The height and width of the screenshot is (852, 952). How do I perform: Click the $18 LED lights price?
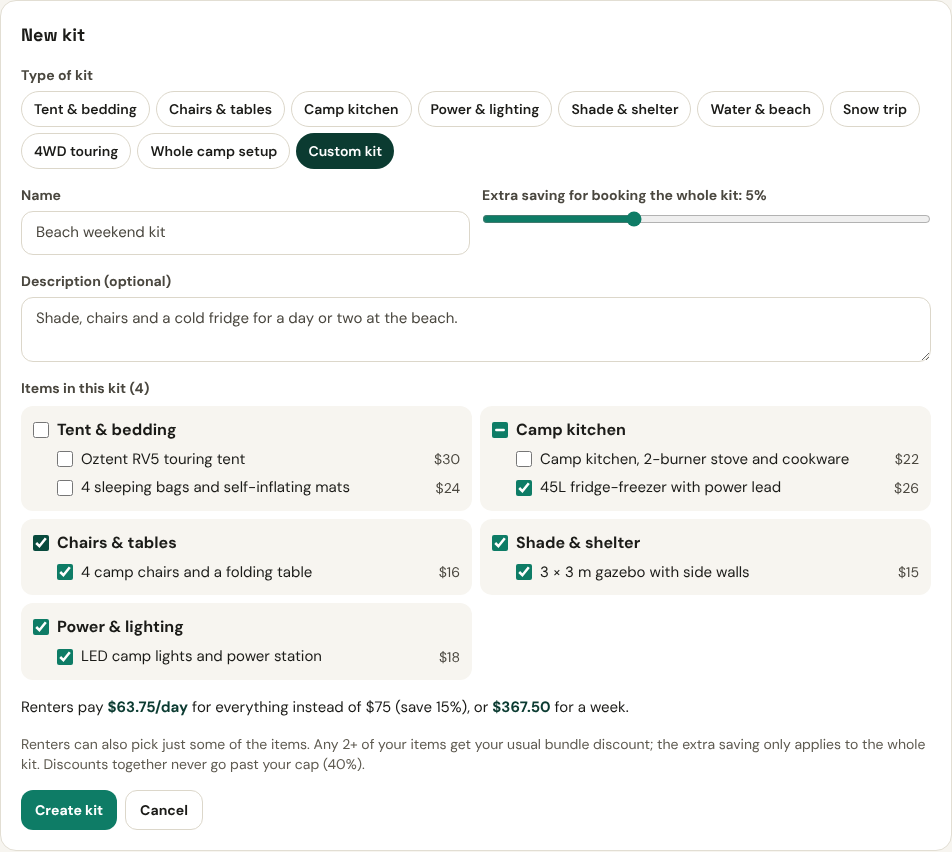pyautogui.click(x=449, y=656)
